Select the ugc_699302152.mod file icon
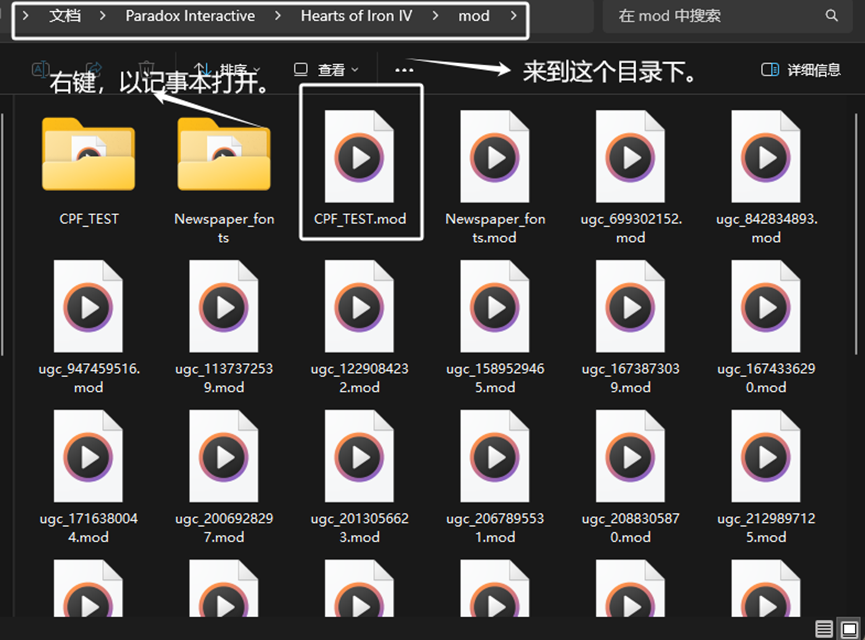Viewport: 865px width, 640px height. 630,156
